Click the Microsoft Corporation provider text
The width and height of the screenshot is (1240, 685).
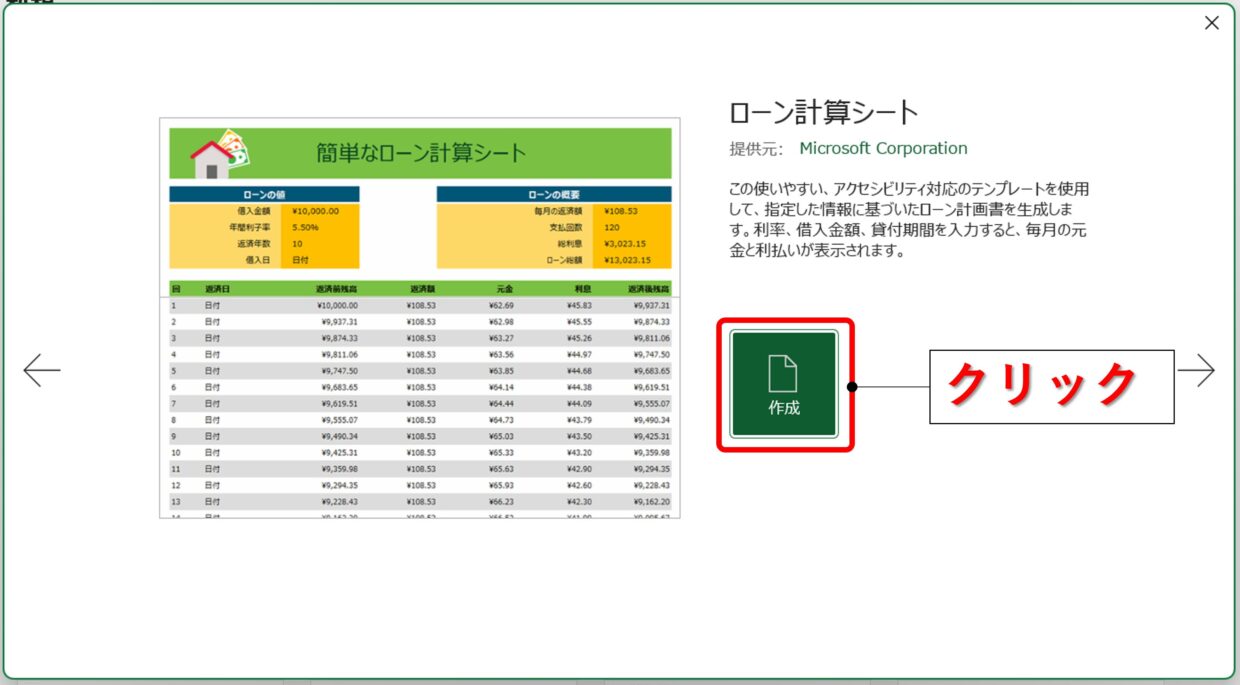tap(883, 148)
